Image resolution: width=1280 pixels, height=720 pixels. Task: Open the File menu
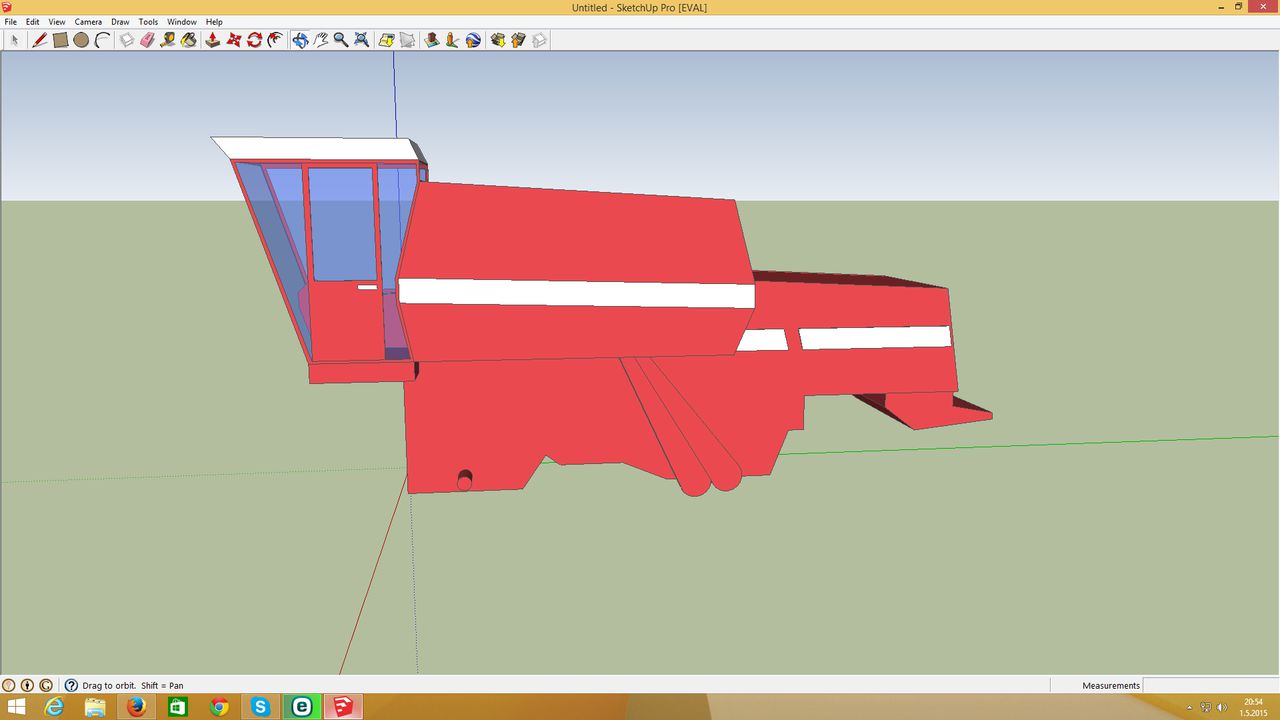(11, 22)
